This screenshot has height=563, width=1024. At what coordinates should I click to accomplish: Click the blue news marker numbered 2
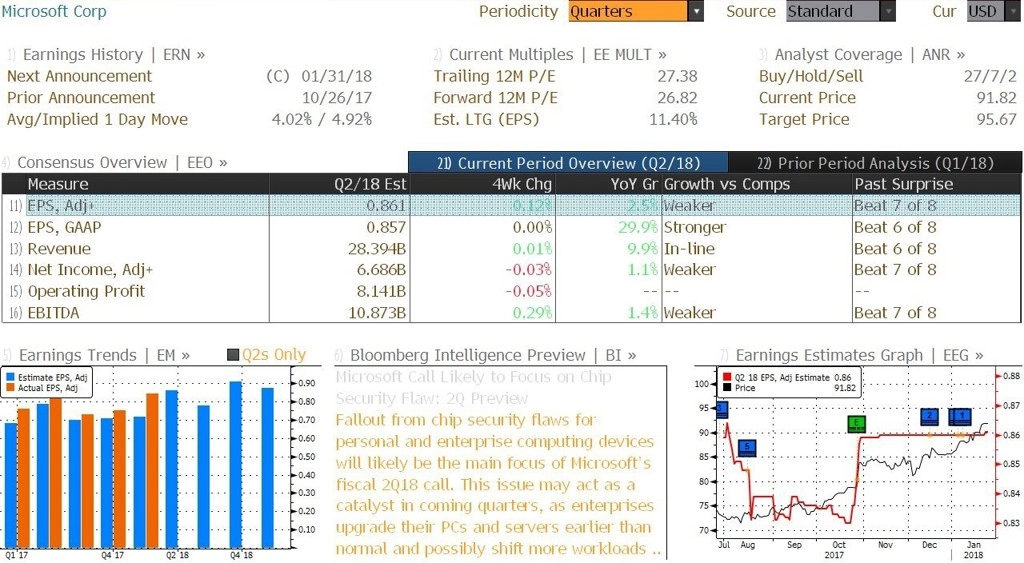[x=929, y=416]
